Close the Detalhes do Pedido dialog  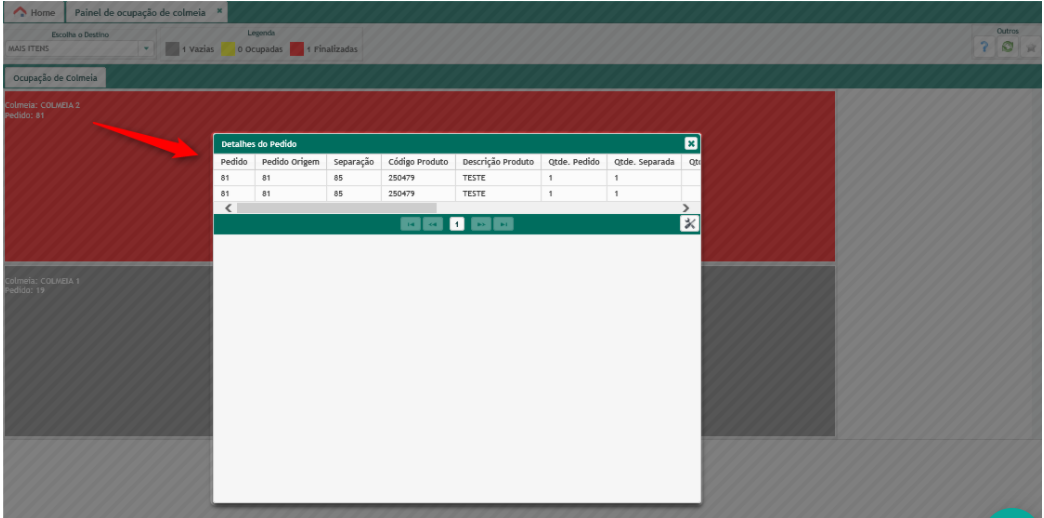coord(691,143)
